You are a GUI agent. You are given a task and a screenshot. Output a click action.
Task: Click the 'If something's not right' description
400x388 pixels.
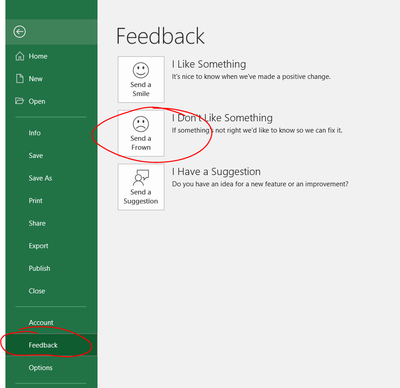pyautogui.click(x=257, y=130)
